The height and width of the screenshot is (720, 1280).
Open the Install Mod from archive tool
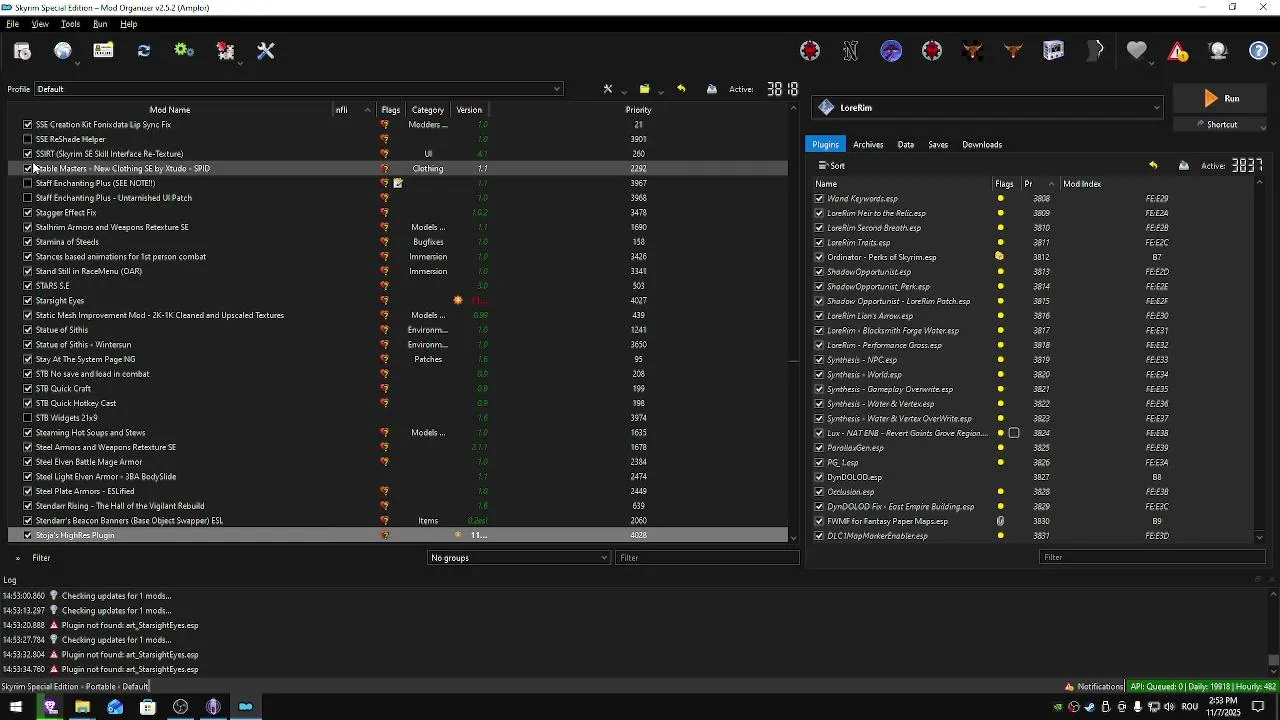click(x=22, y=51)
